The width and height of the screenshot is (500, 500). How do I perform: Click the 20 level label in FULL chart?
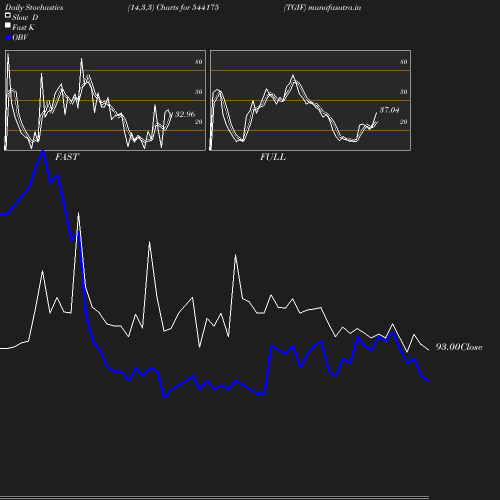click(x=404, y=122)
